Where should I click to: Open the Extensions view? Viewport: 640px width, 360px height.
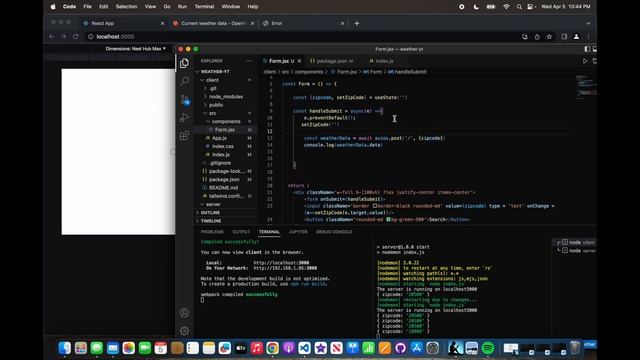click(184, 136)
